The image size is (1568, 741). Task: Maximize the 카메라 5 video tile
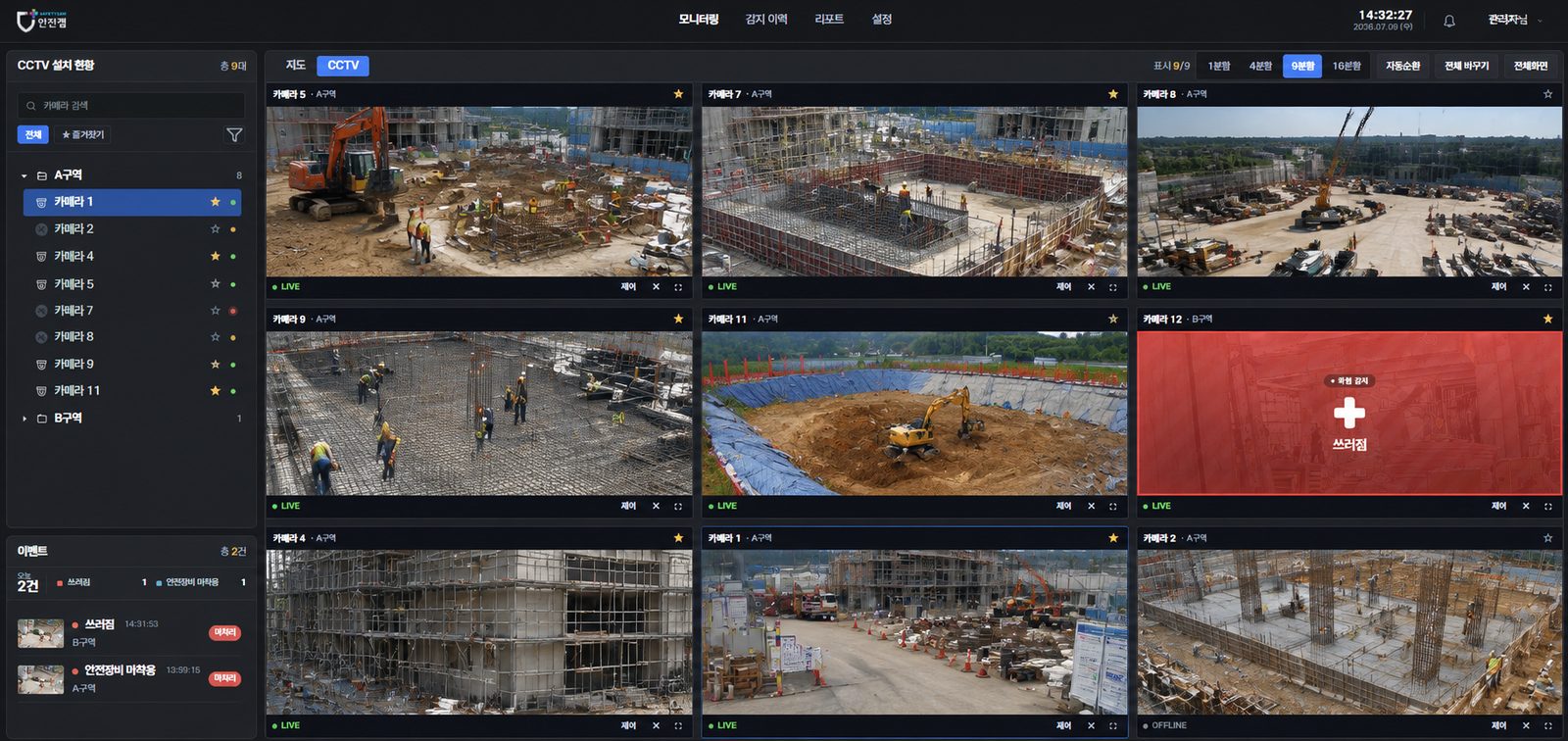[678, 287]
